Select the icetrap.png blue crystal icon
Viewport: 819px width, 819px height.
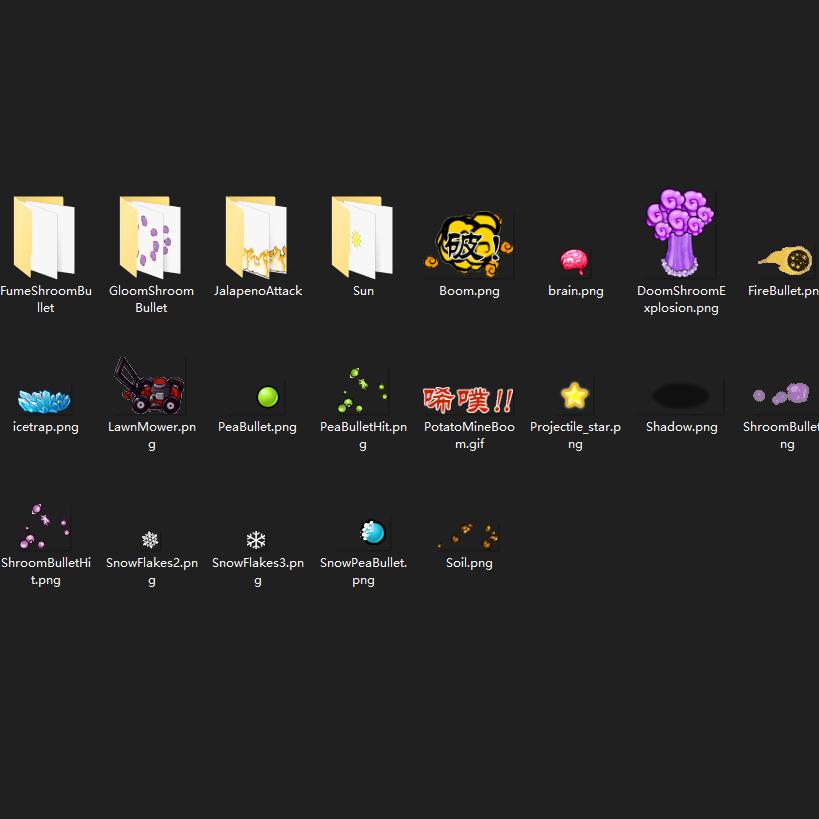[44, 401]
